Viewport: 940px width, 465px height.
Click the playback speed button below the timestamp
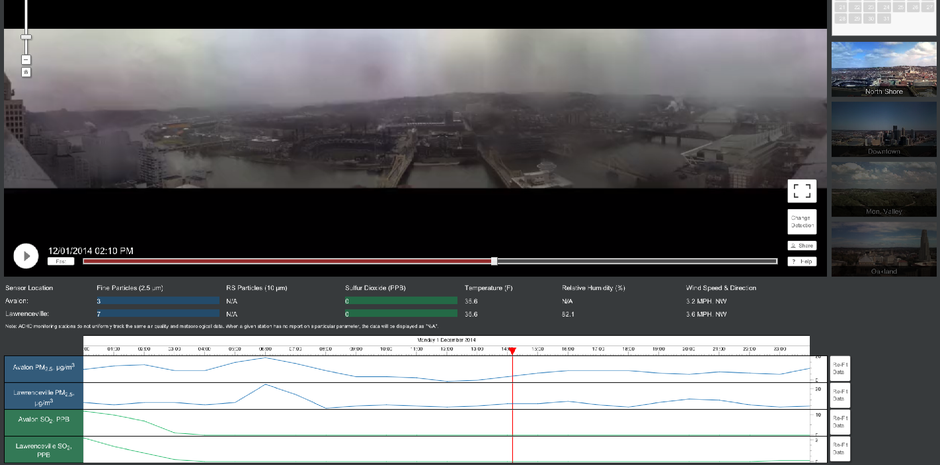pyautogui.click(x=60, y=262)
